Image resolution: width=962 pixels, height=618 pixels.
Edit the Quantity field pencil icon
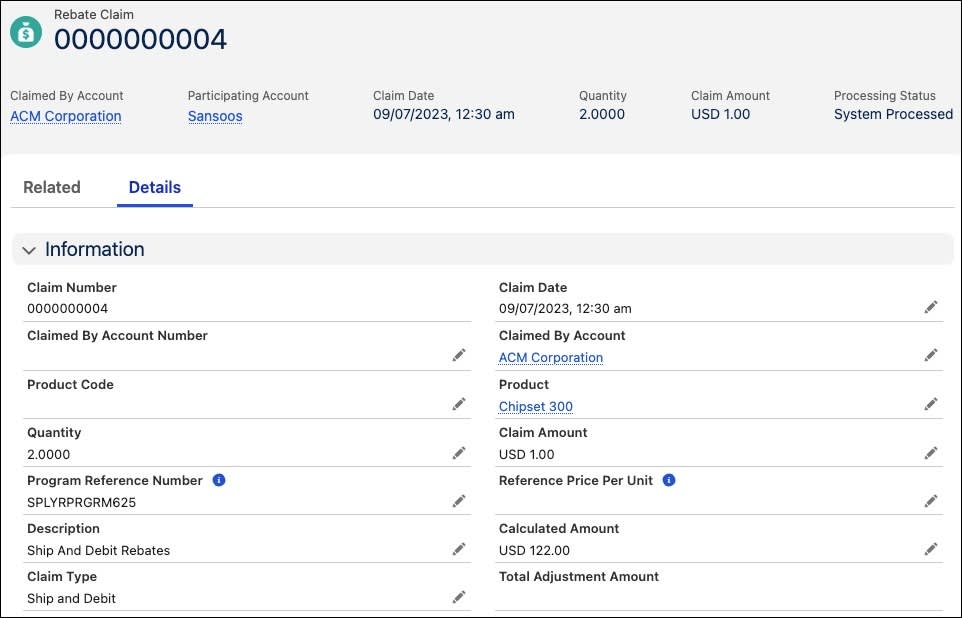tap(459, 453)
